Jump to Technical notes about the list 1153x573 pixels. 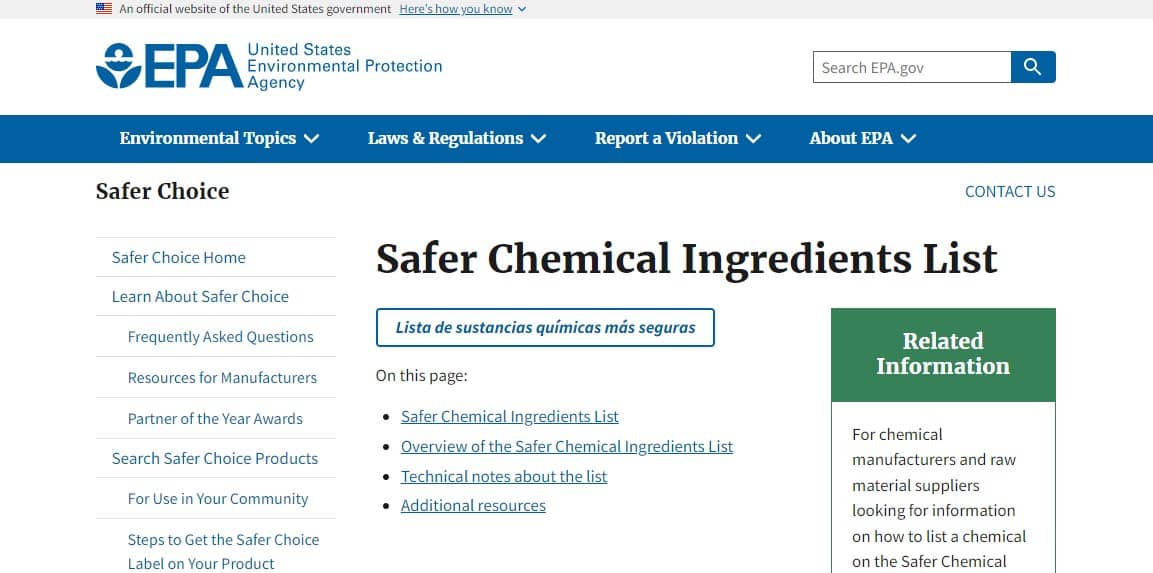coord(503,477)
